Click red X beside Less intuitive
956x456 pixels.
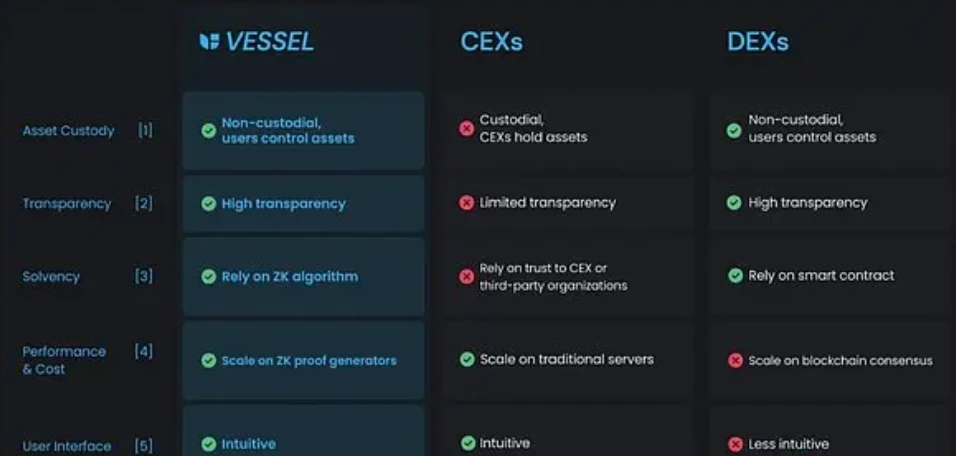coord(735,444)
